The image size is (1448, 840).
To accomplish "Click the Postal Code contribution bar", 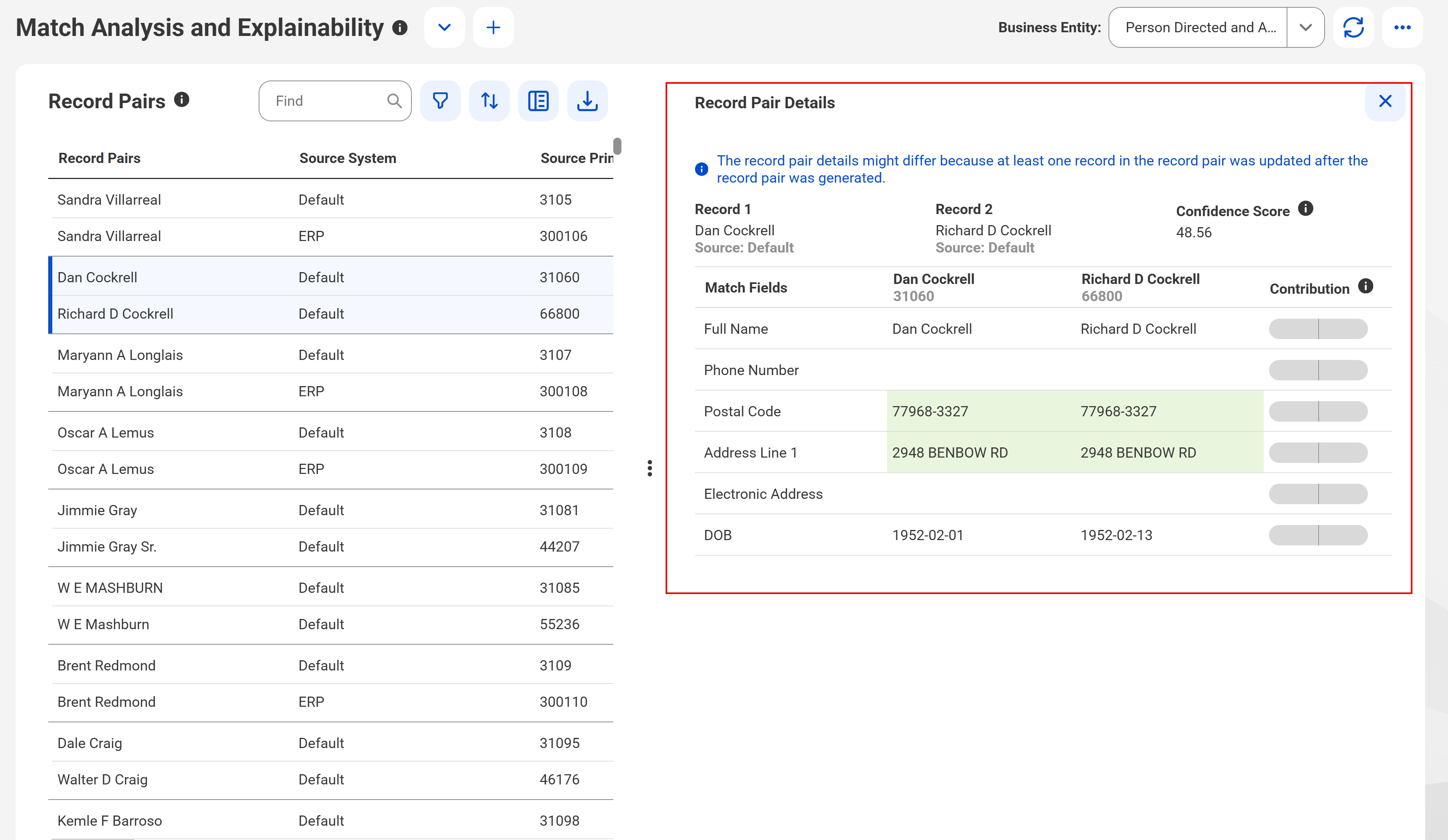I will [1318, 411].
